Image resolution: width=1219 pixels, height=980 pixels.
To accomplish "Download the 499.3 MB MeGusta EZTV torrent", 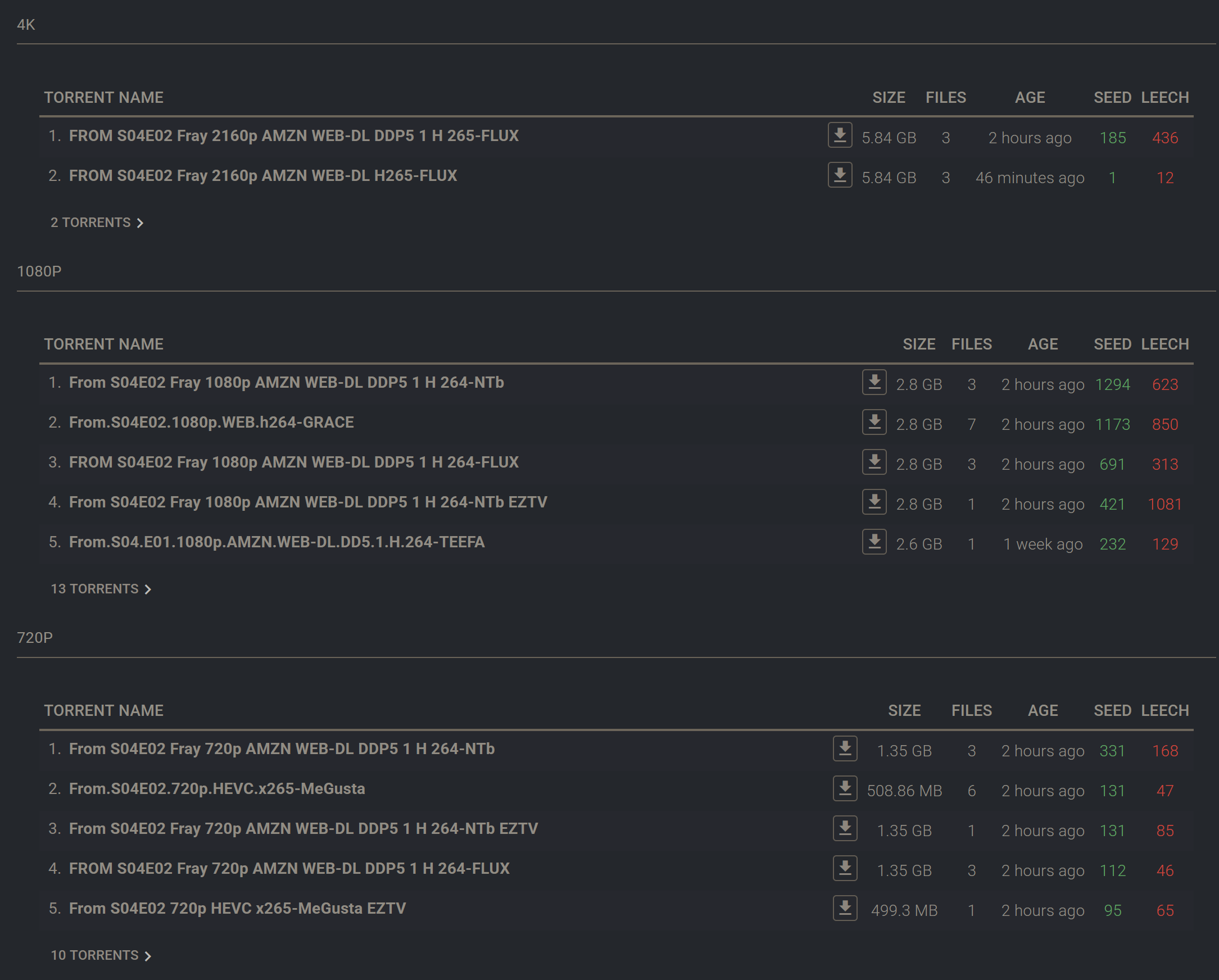I will (x=845, y=908).
